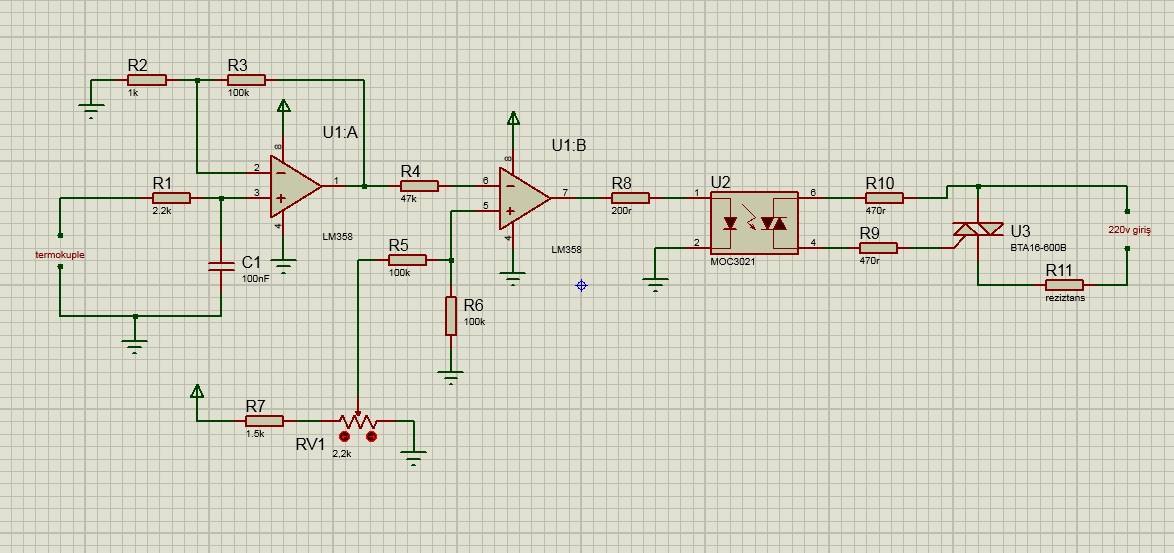Screen dimensions: 1174x553
Task: Click the RV1 potentiometer wiper
Action: point(357,412)
